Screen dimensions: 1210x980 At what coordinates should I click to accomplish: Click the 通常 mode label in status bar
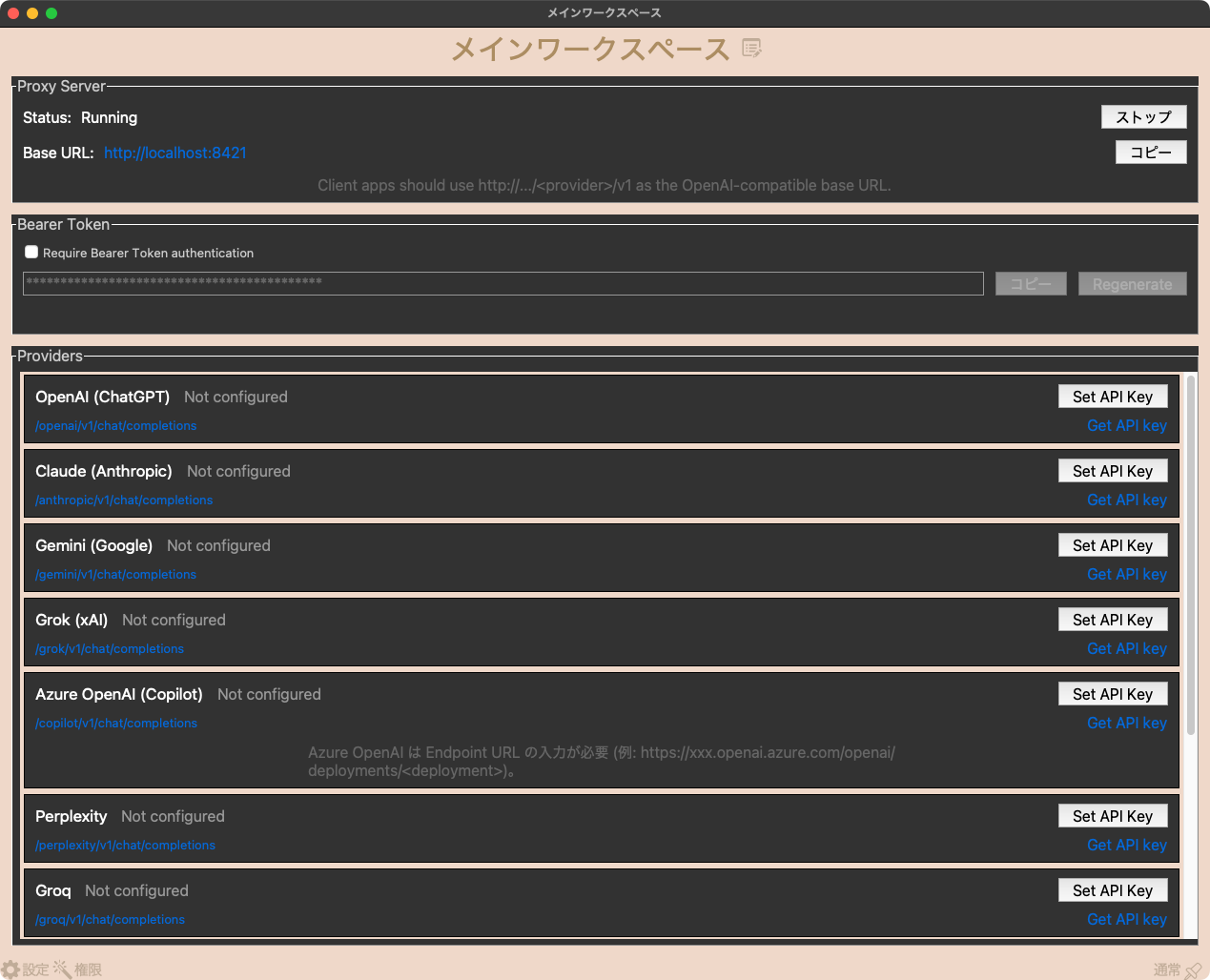point(1167,970)
